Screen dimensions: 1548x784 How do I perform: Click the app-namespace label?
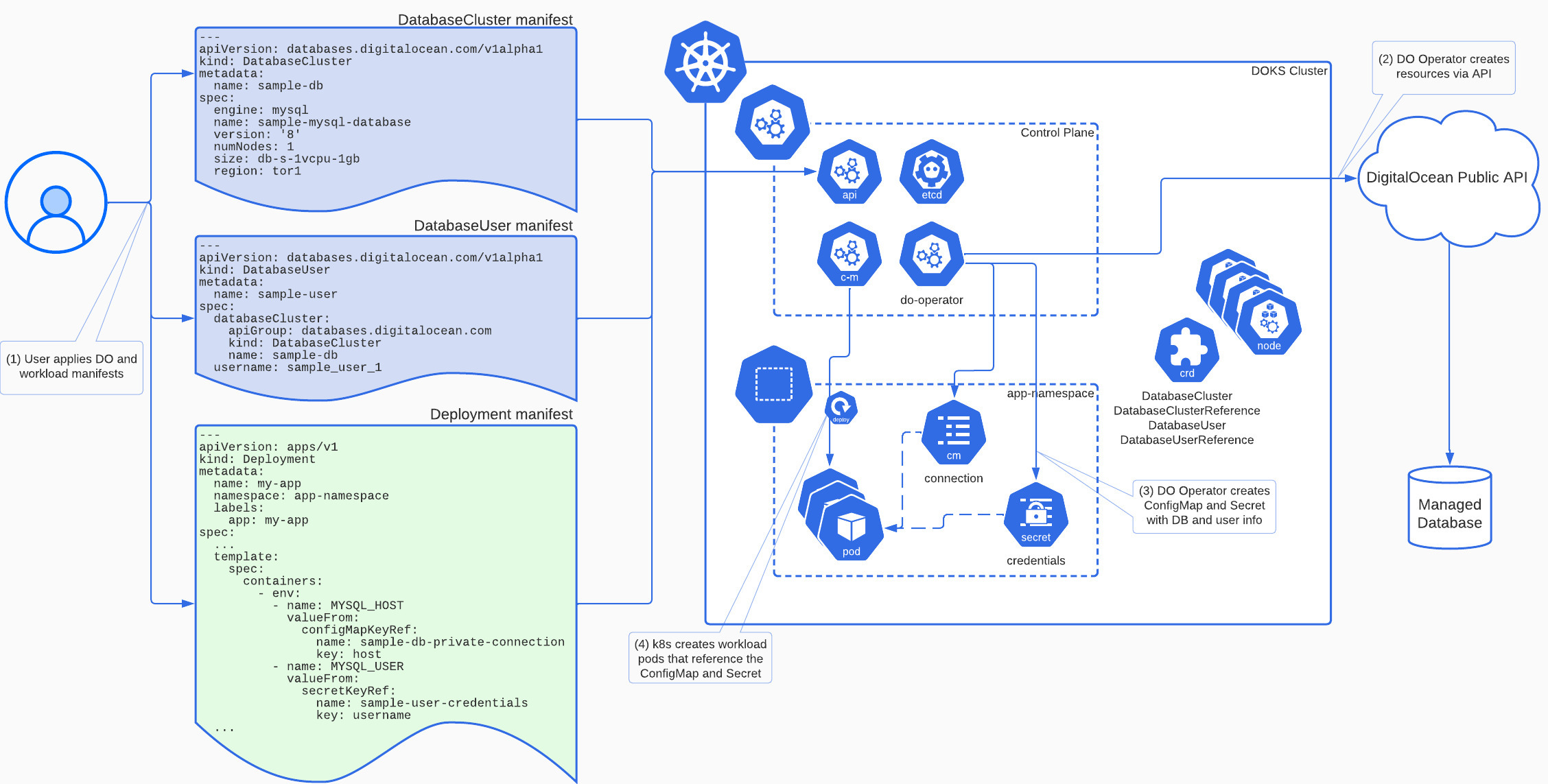click(1051, 394)
